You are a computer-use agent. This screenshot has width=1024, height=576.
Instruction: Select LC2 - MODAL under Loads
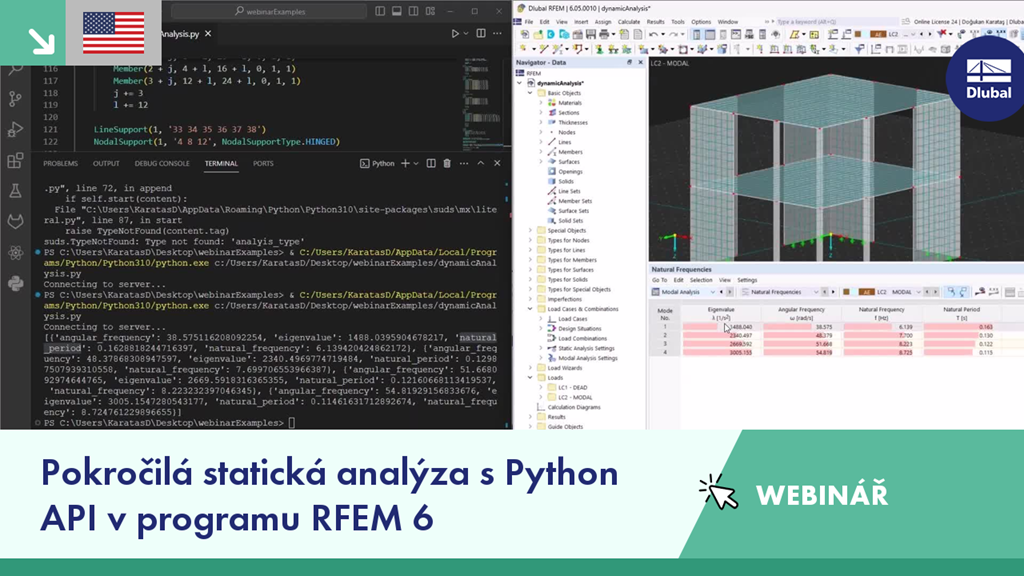point(575,397)
